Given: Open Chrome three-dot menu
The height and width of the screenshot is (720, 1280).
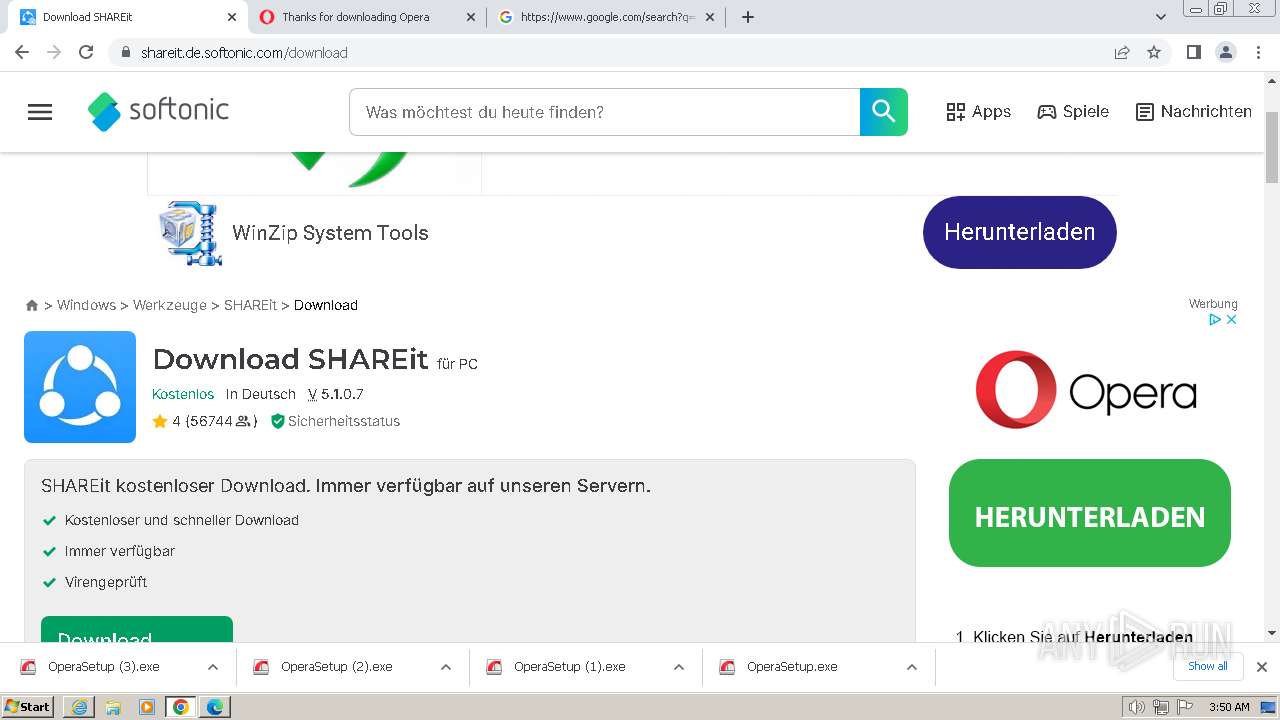Looking at the screenshot, I should tap(1258, 52).
